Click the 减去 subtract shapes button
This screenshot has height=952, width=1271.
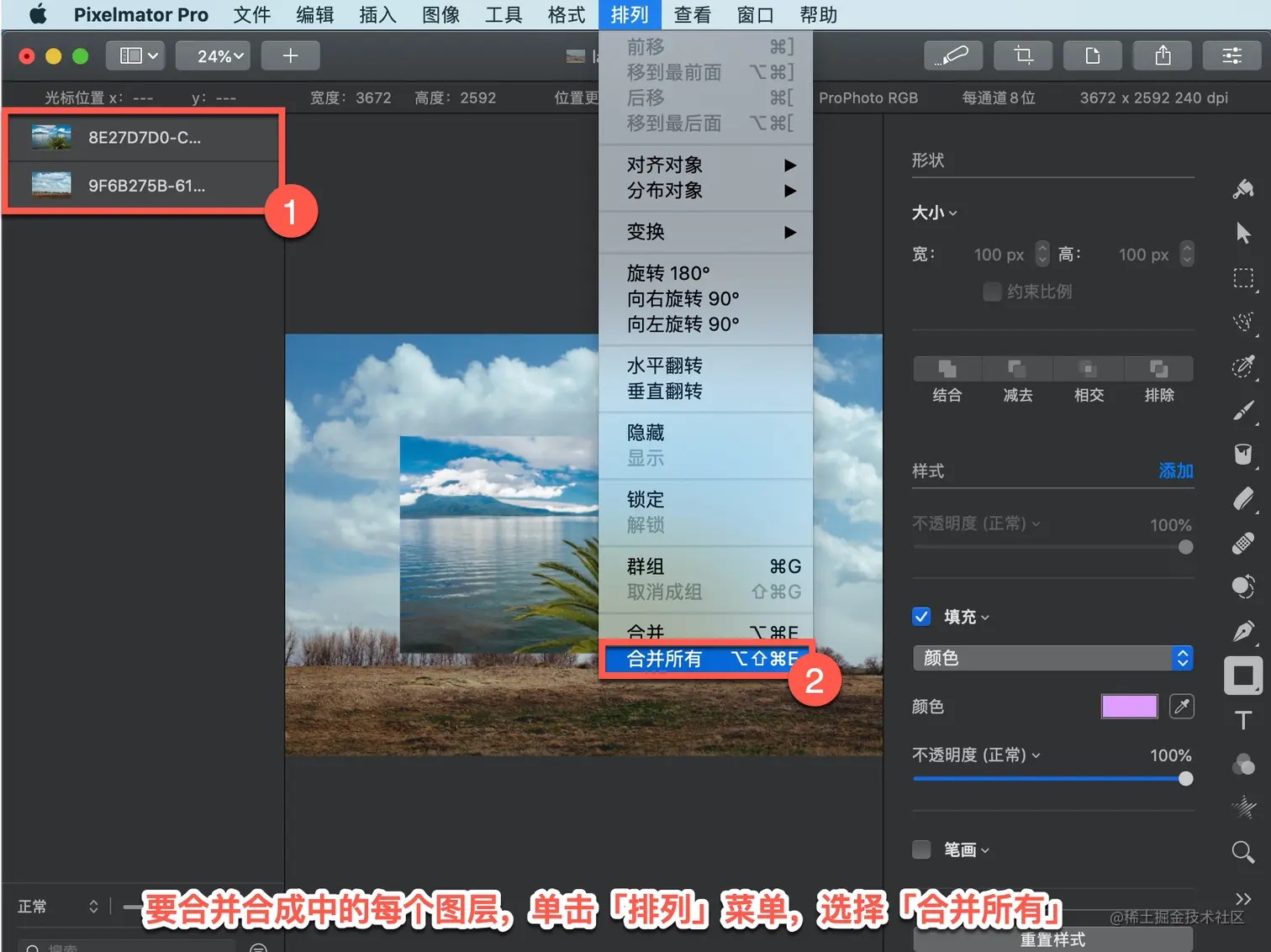click(1017, 369)
